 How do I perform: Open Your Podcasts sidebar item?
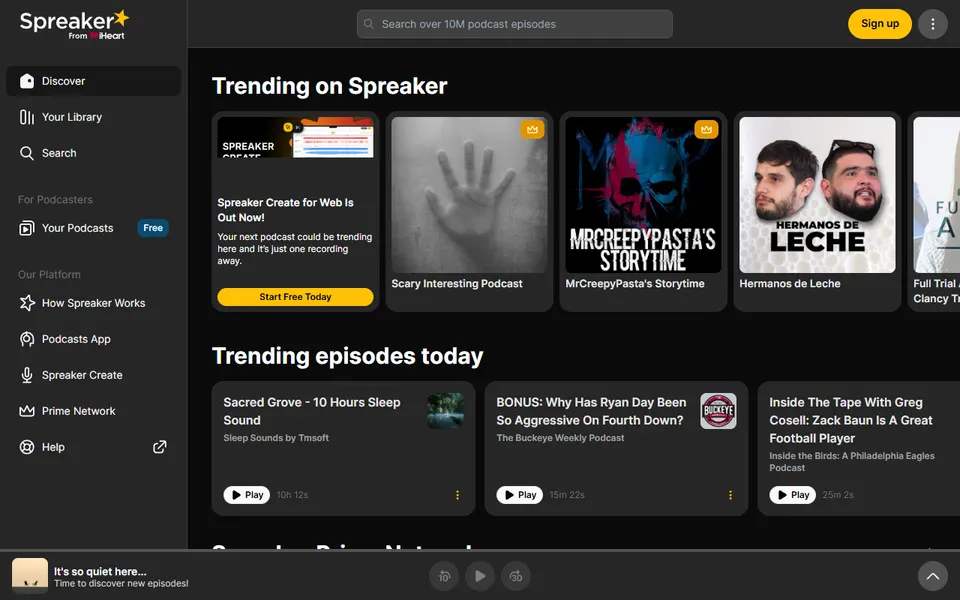pyautogui.click(x=93, y=228)
